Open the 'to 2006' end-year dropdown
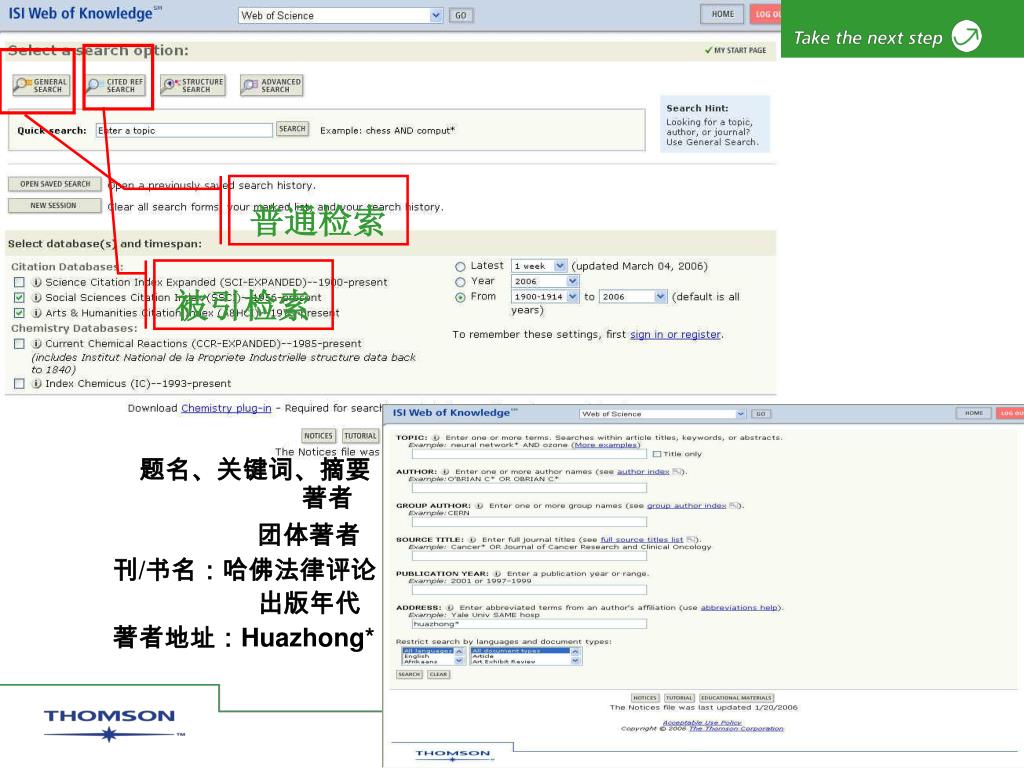The height and width of the screenshot is (768, 1024). click(x=633, y=296)
